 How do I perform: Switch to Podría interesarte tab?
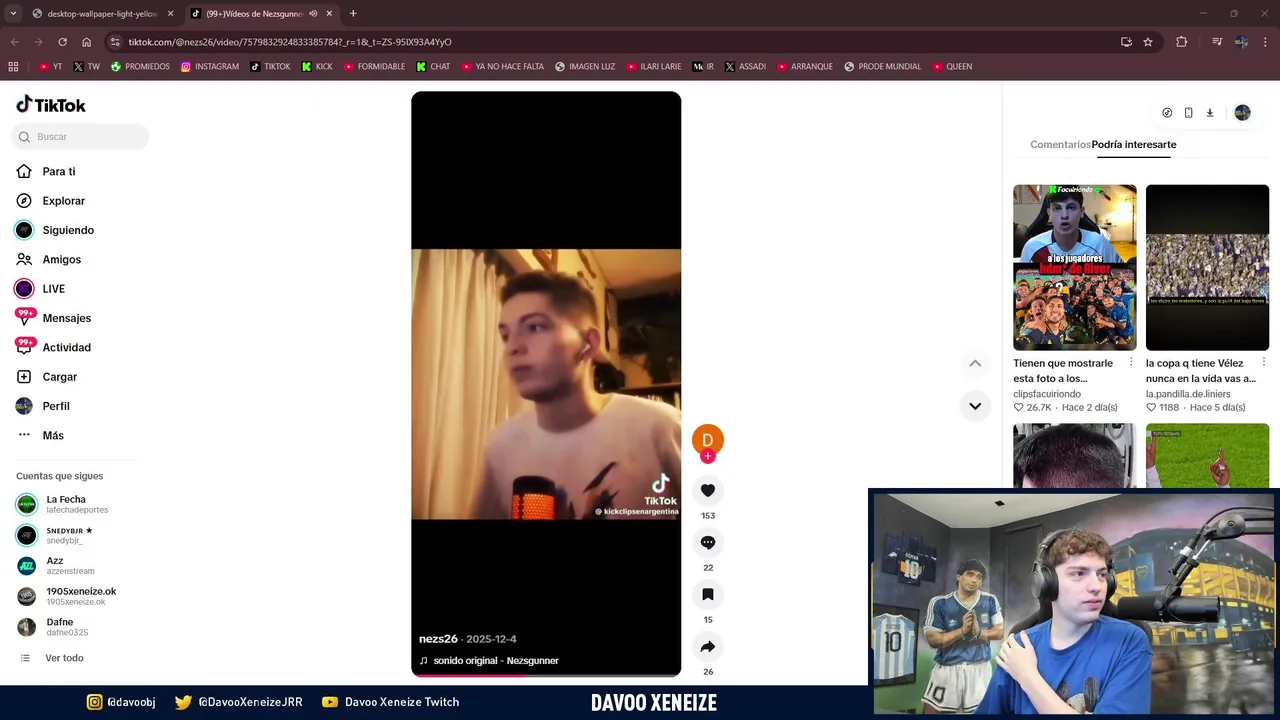(x=1134, y=144)
